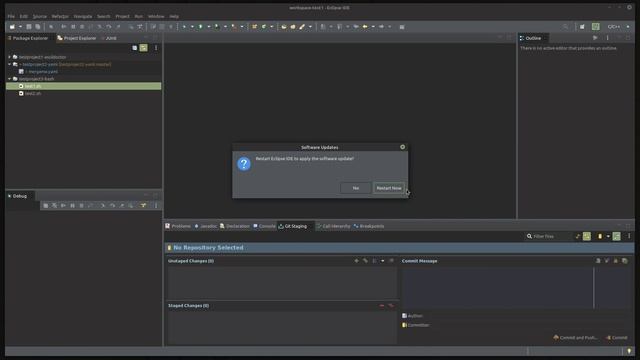Open the External Tools dropdown arrow

242,27
